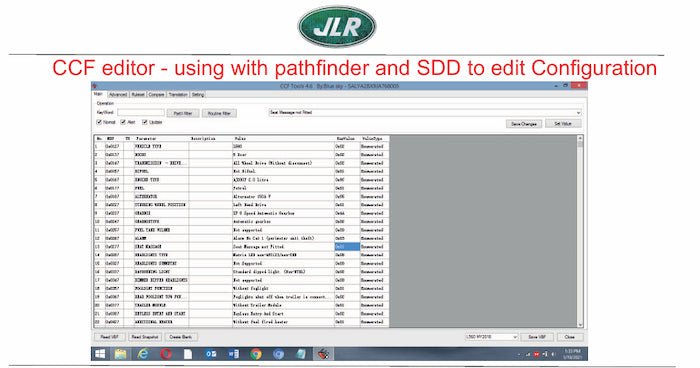Open the Compare tab
The width and height of the screenshot is (700, 368).
pos(156,95)
